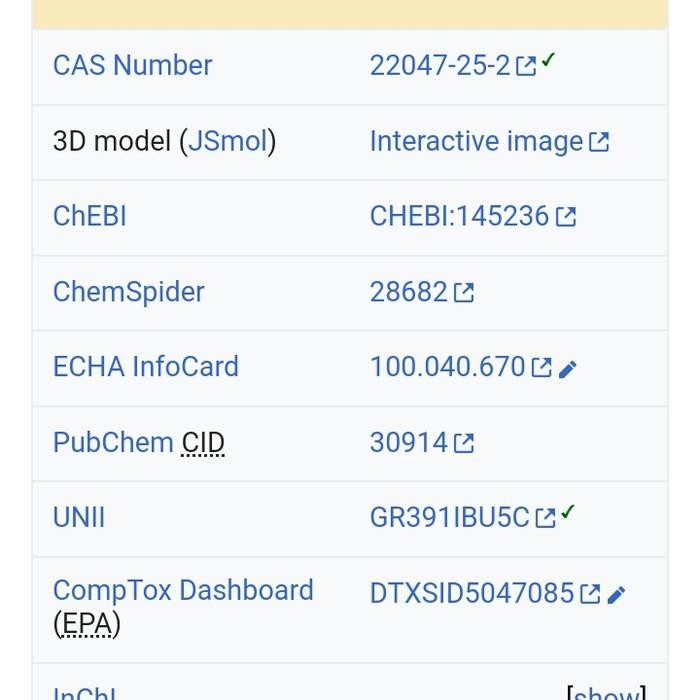
Task: Open the PubChem label link
Action: [113, 442]
